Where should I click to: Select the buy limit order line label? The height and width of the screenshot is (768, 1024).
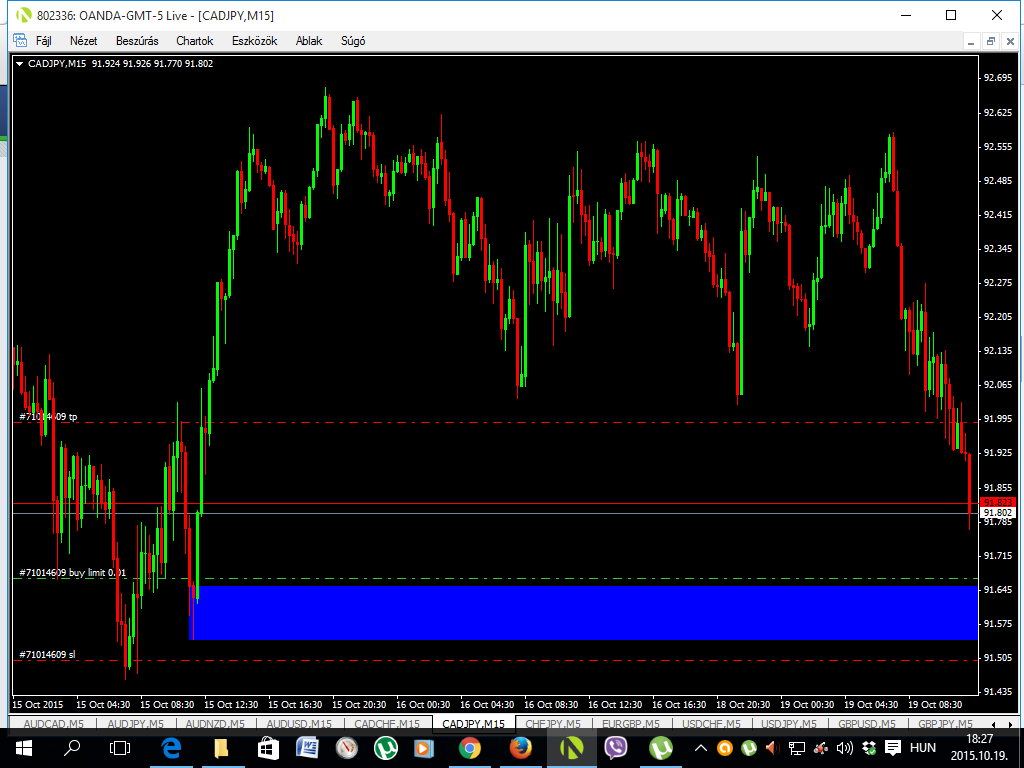(x=72, y=573)
